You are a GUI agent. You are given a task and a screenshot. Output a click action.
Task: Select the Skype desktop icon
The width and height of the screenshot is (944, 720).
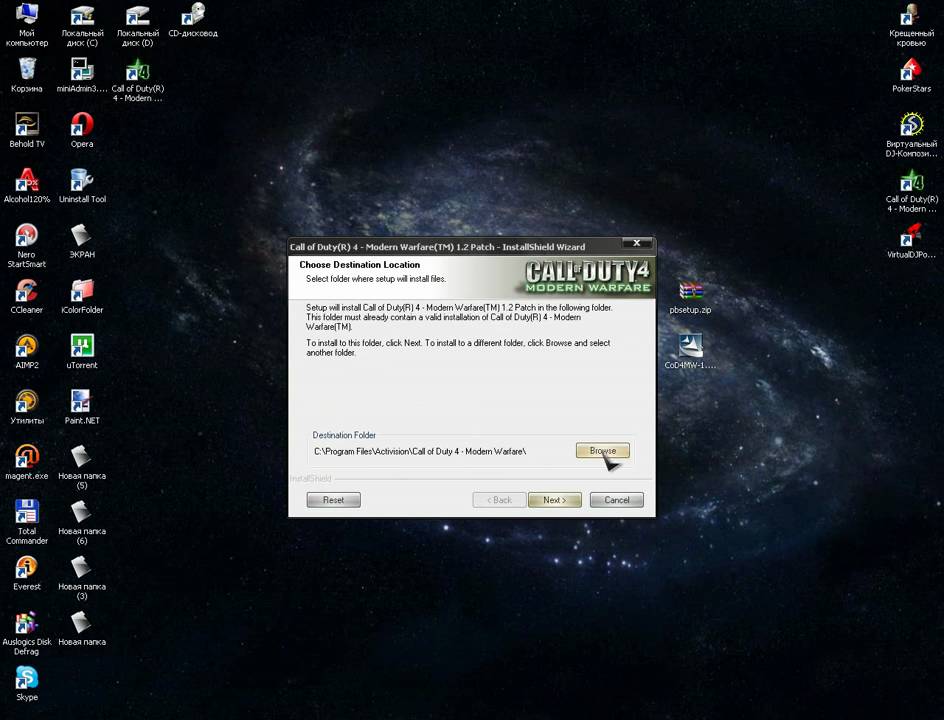26,684
